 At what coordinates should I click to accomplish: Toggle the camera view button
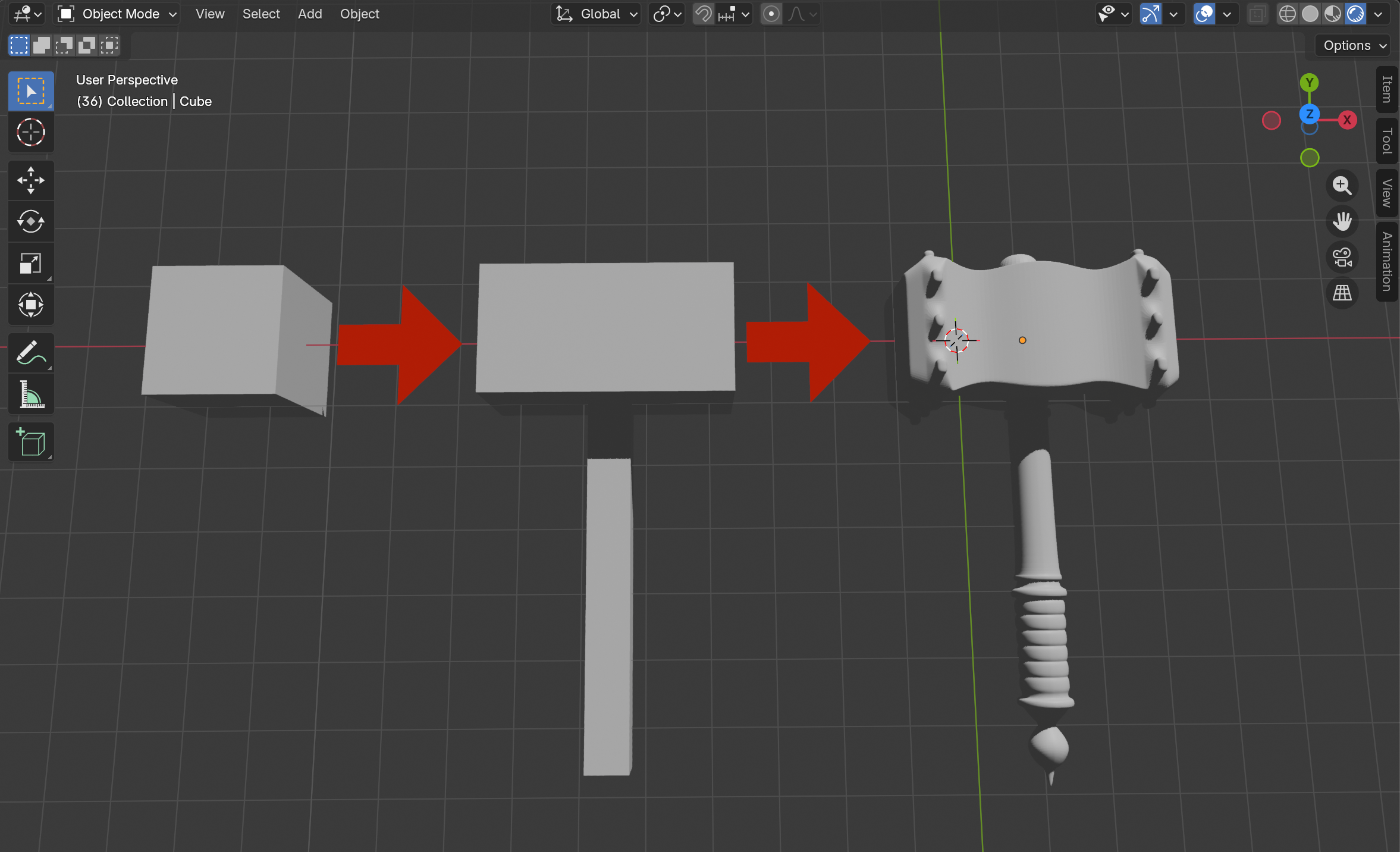[1342, 257]
